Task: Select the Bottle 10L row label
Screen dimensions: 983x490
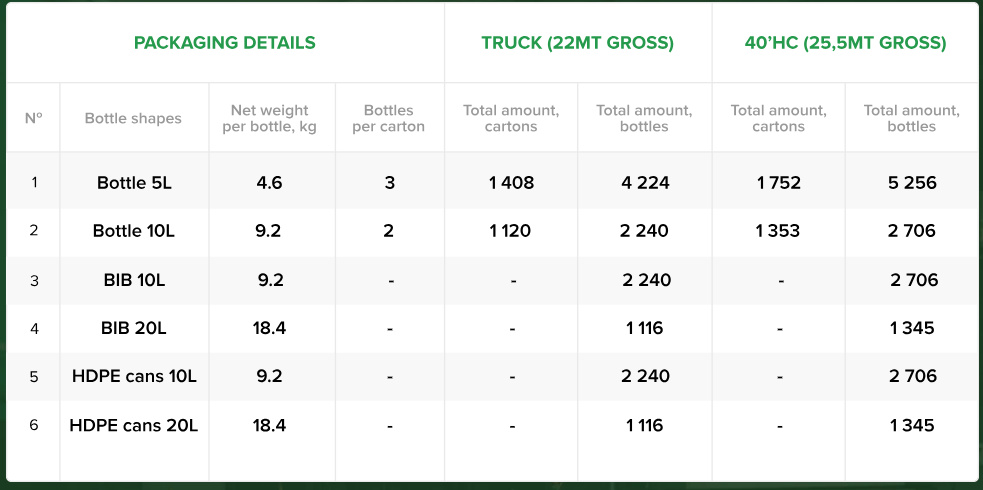Action: point(134,231)
